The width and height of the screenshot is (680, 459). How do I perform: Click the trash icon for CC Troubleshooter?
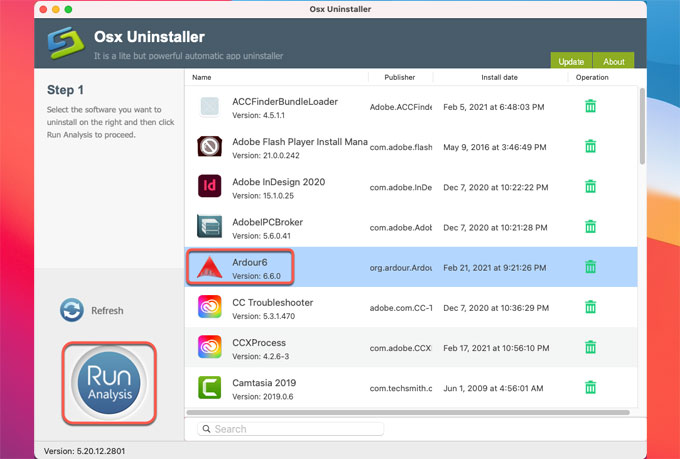click(590, 307)
